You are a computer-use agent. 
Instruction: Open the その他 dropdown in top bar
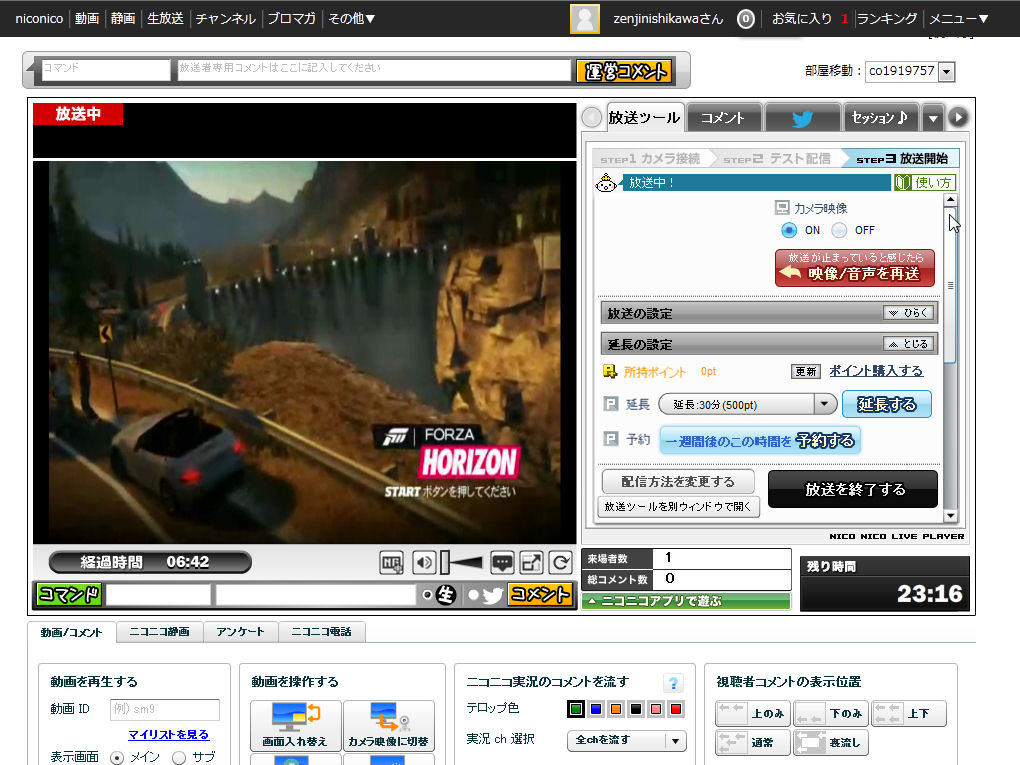pos(351,19)
